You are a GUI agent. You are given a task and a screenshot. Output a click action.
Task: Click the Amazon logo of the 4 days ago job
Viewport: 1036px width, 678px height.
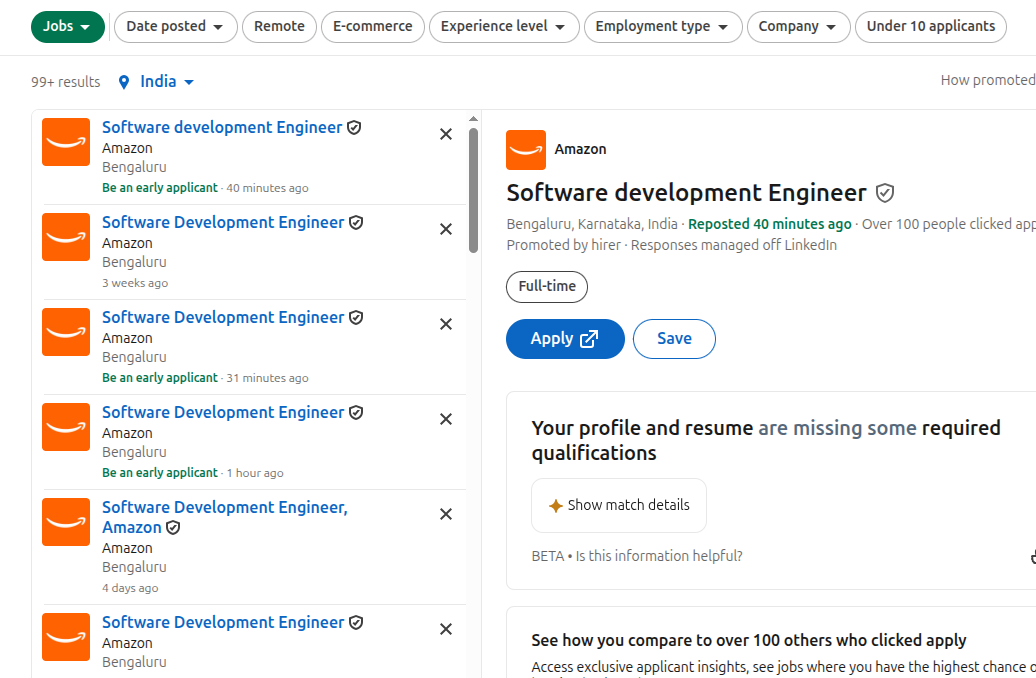click(x=66, y=522)
